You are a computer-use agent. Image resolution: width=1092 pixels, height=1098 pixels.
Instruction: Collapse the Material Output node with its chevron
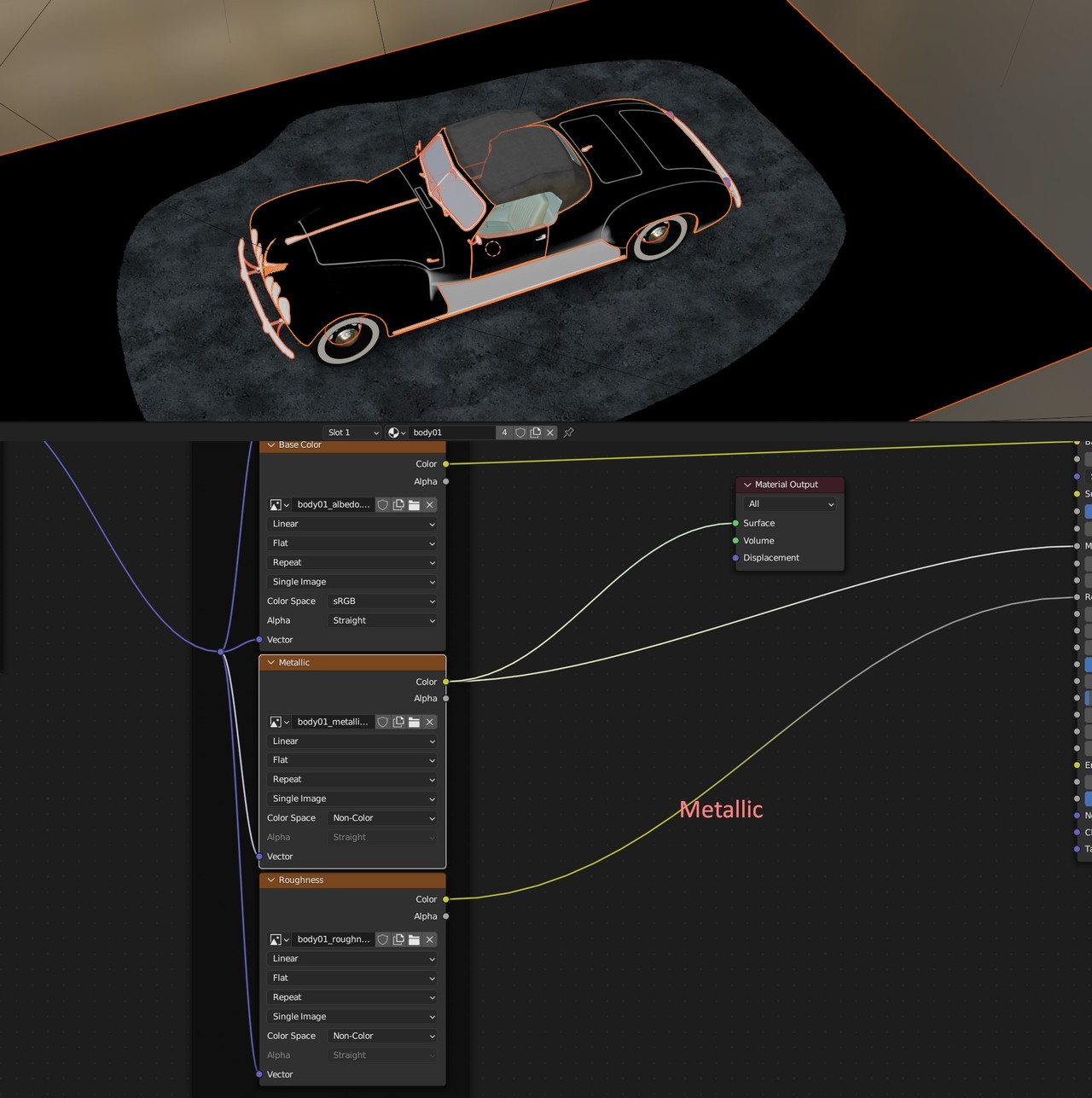[x=747, y=485]
